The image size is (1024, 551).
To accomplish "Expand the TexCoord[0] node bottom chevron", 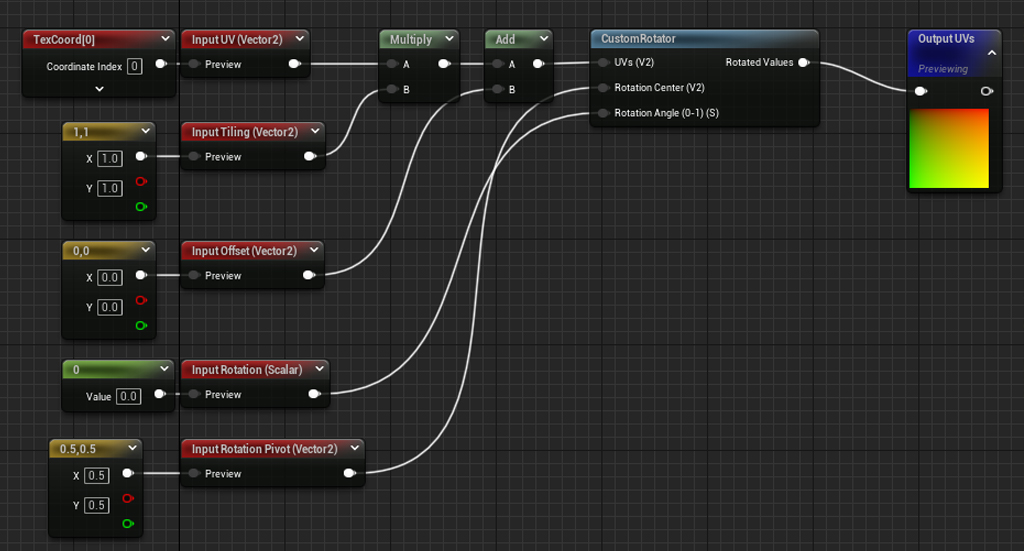I will [99, 89].
